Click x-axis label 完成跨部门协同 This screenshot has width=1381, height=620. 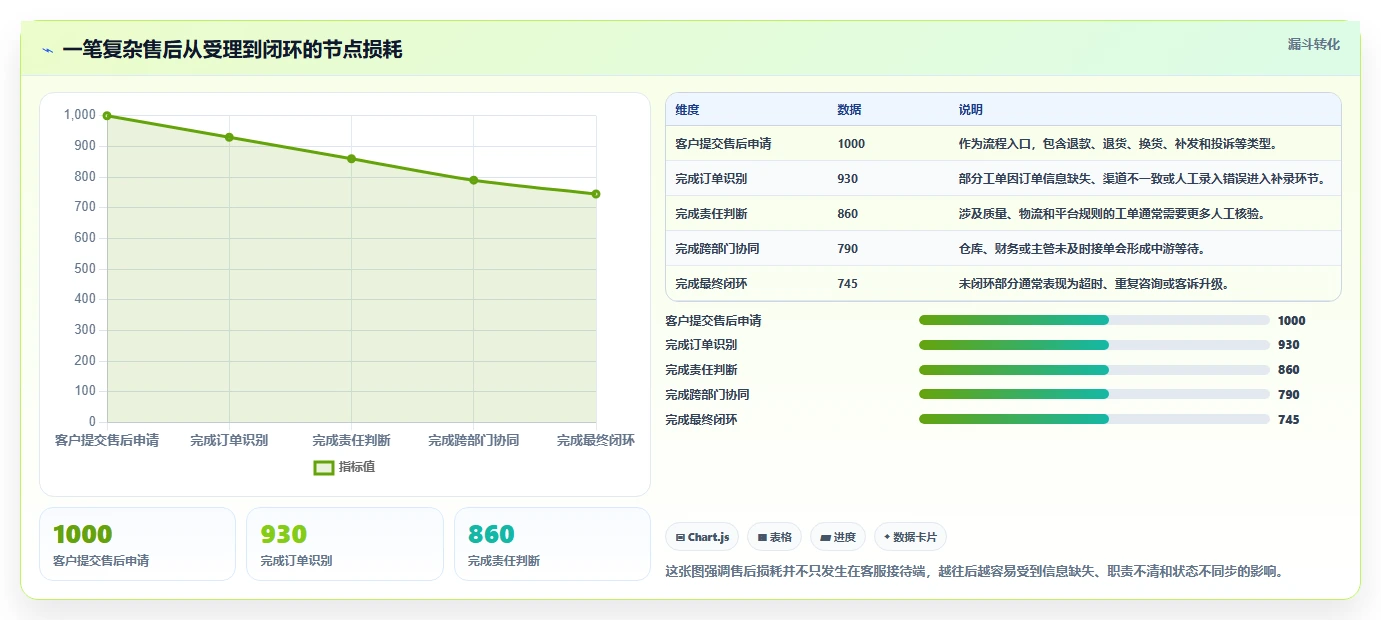[474, 441]
